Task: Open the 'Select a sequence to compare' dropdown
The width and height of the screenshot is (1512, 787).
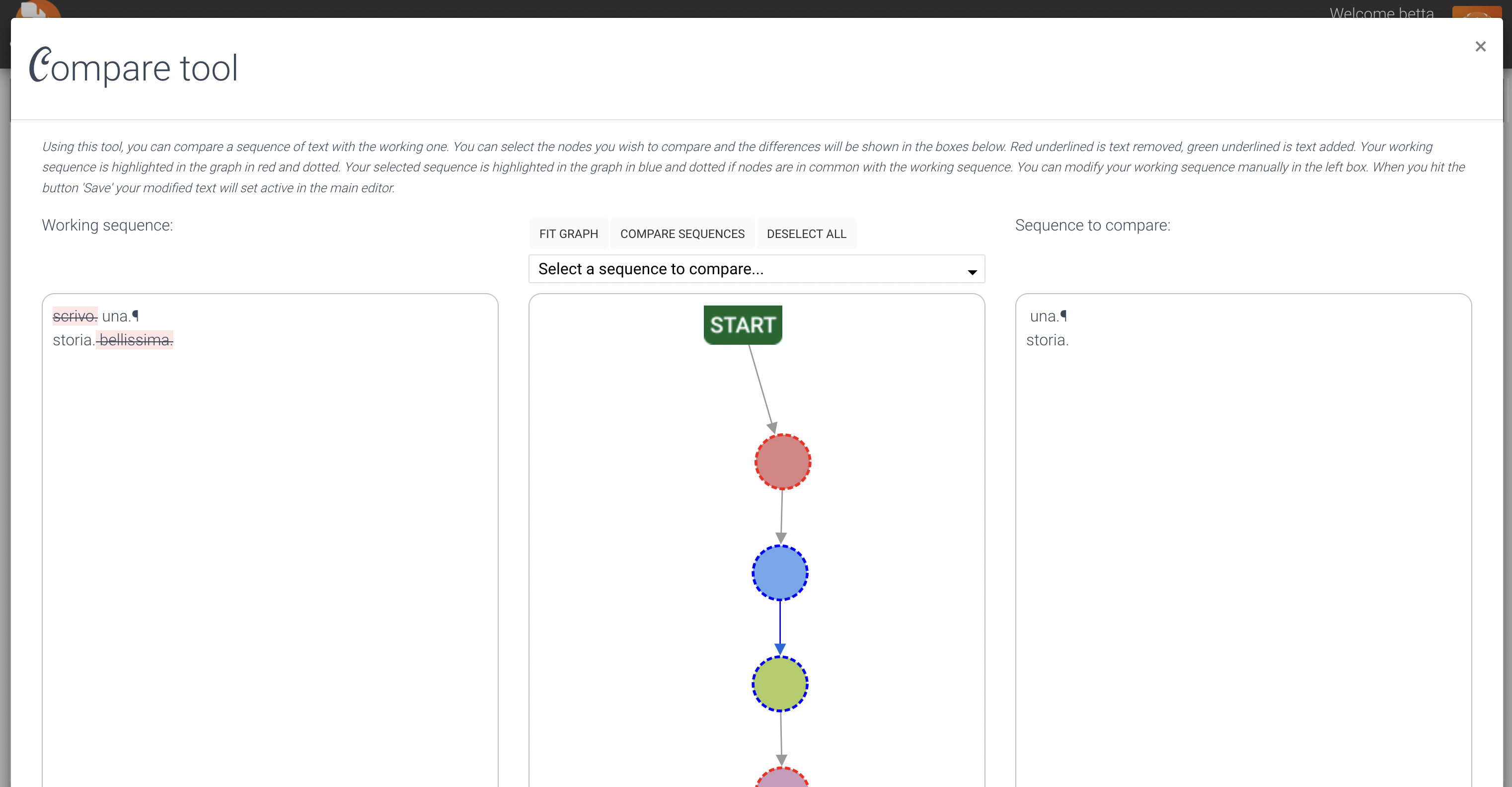Action: coord(756,269)
